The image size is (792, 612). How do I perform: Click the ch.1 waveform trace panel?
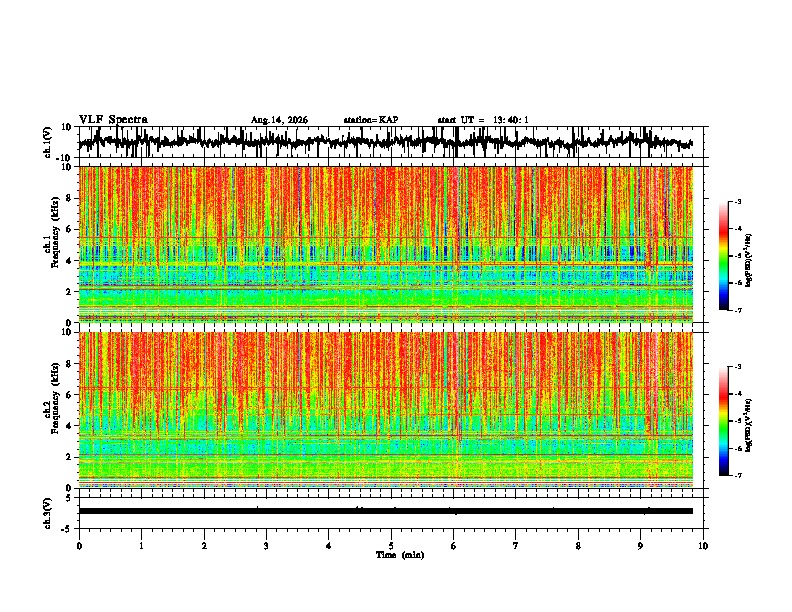pyautogui.click(x=393, y=142)
